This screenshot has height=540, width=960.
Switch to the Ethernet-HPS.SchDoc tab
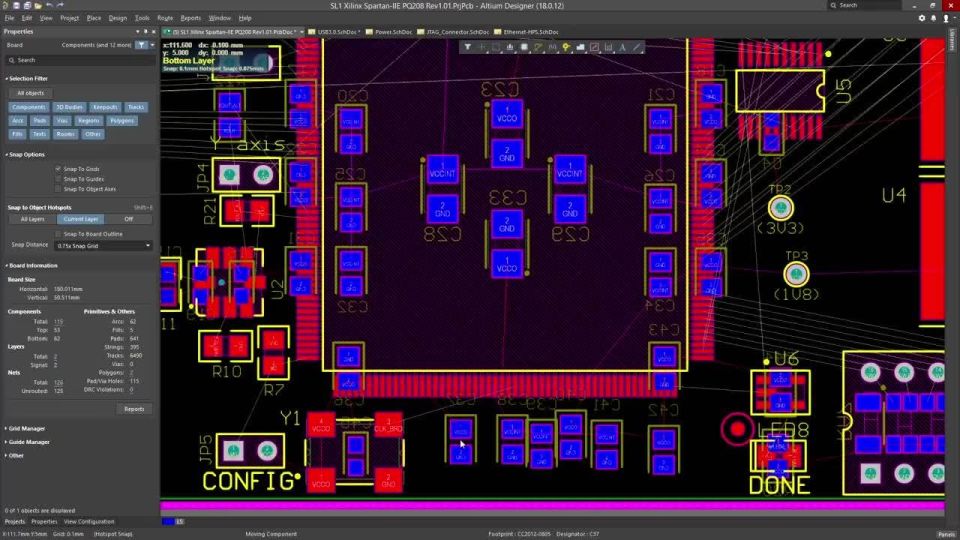[527, 32]
